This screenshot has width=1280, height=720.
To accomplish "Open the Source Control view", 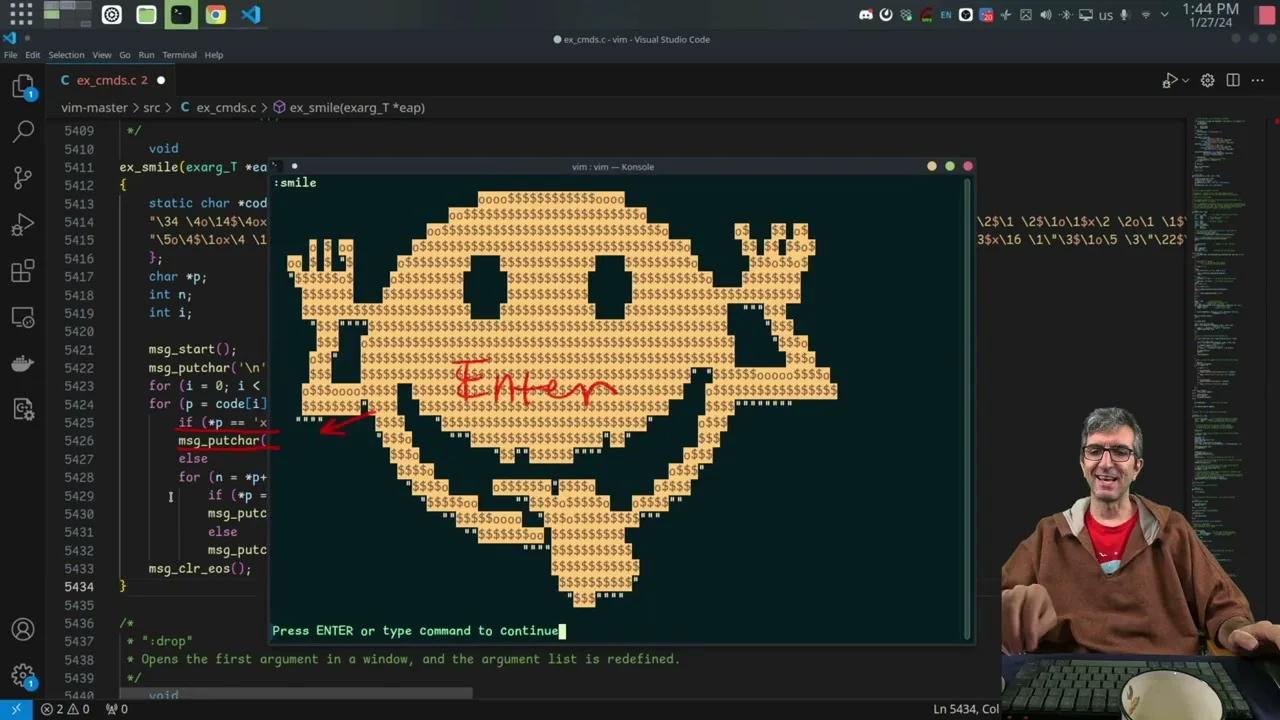I will pyautogui.click(x=23, y=178).
